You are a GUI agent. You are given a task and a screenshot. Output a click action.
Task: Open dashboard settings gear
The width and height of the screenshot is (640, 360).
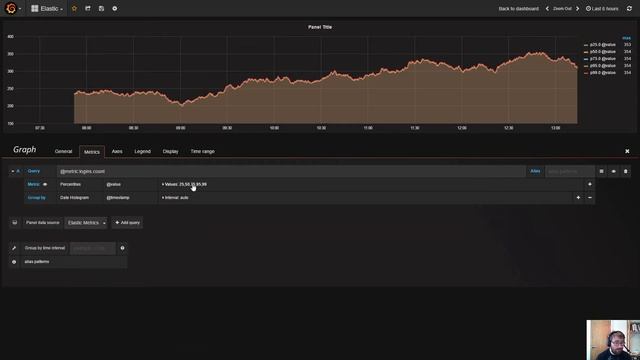click(115, 9)
